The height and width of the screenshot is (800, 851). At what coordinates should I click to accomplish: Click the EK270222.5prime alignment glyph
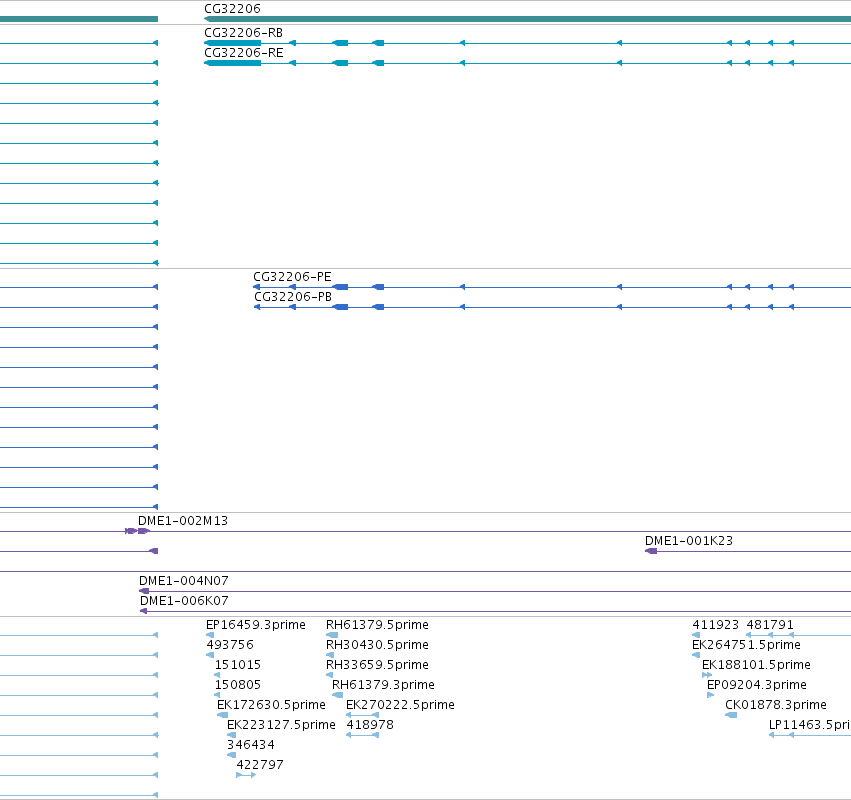[363, 715]
